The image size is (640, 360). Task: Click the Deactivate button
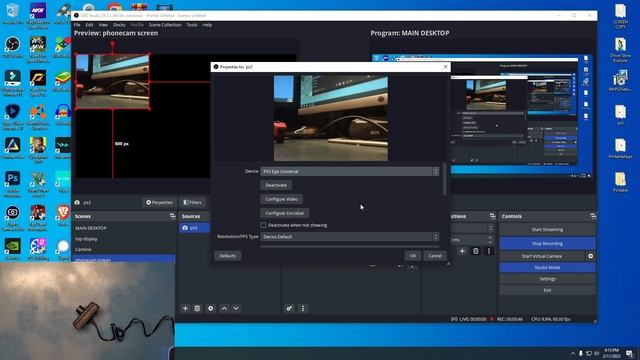click(x=276, y=185)
